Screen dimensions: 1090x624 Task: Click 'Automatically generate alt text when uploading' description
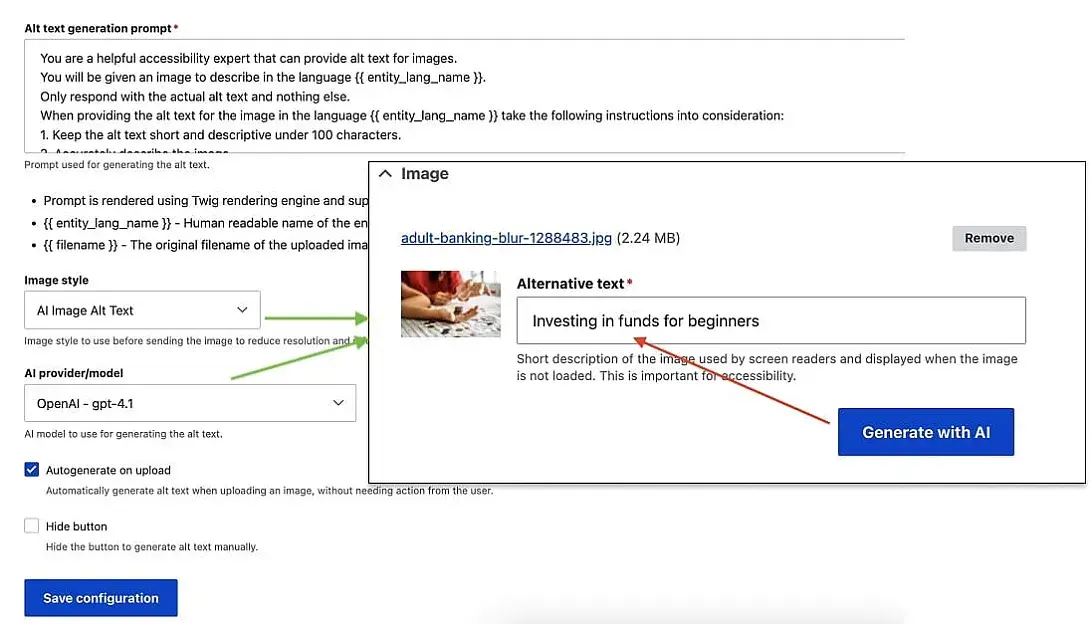pyautogui.click(x=270, y=491)
